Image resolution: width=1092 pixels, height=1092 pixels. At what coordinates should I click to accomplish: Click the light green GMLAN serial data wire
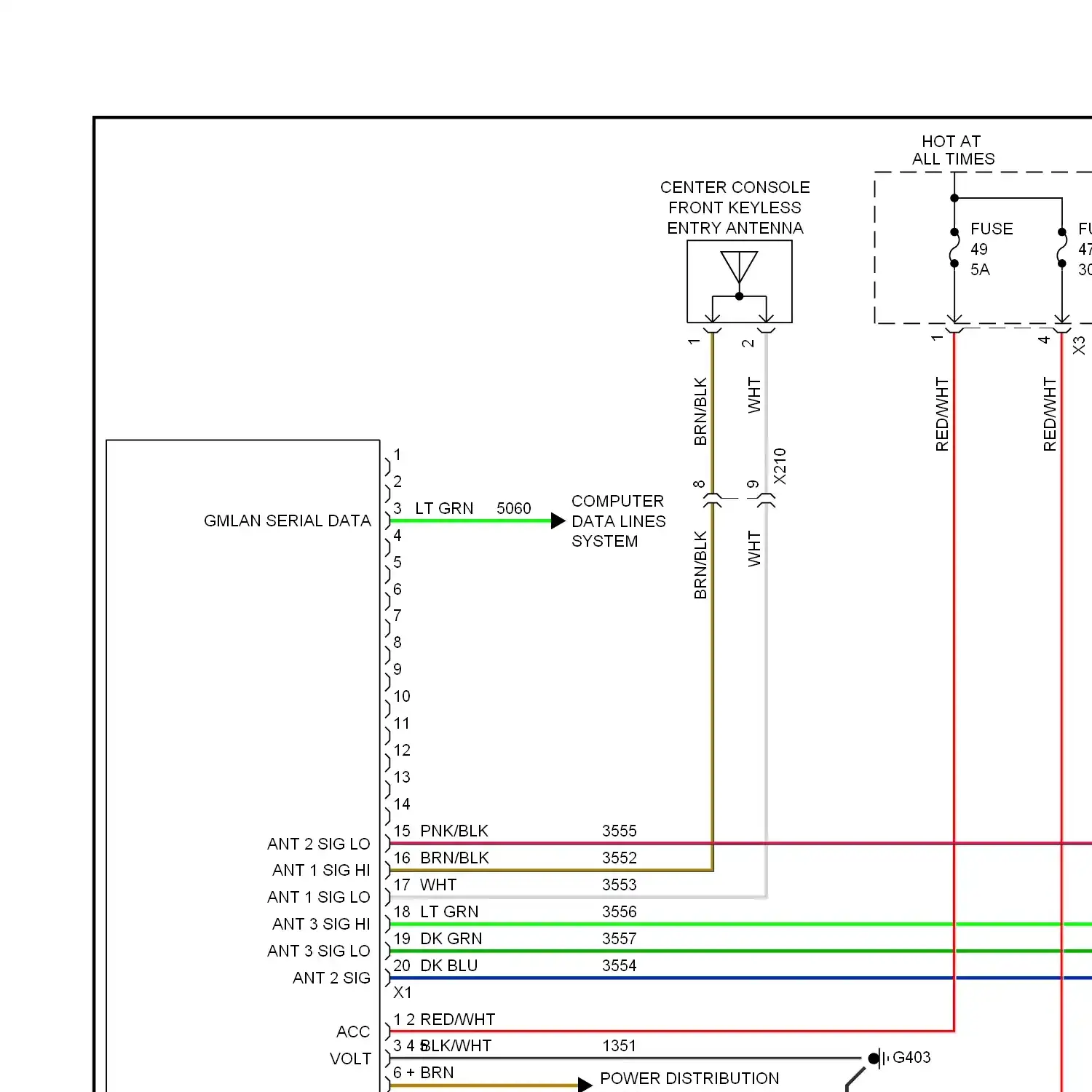point(470,521)
